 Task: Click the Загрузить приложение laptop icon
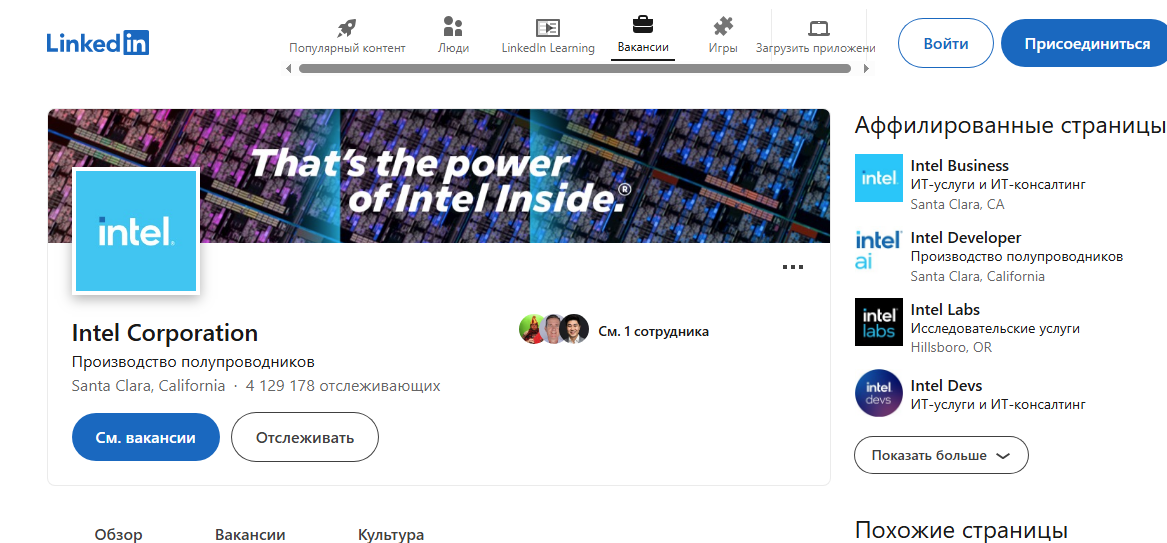819,29
